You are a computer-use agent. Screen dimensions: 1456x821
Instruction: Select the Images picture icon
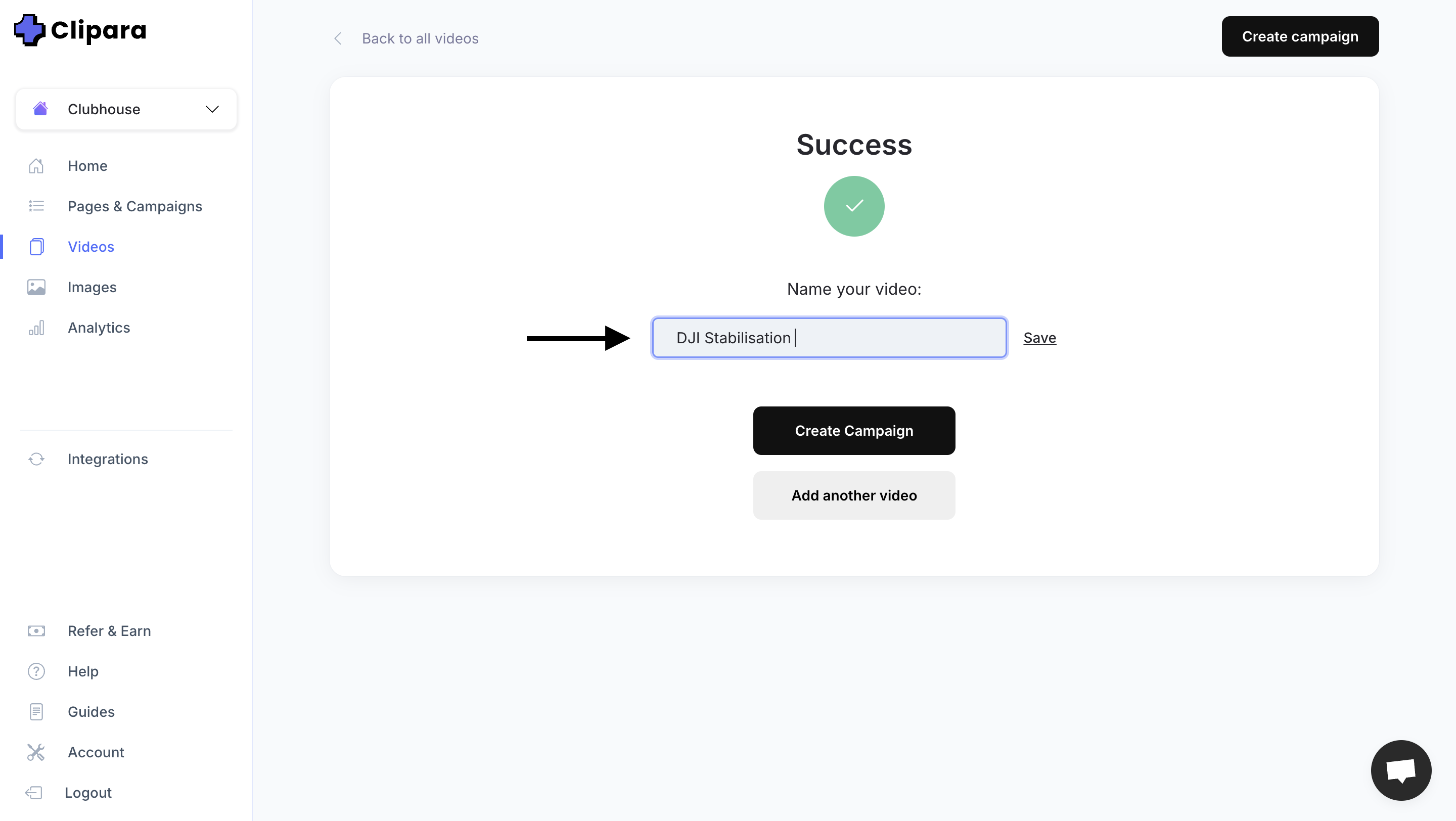point(36,287)
